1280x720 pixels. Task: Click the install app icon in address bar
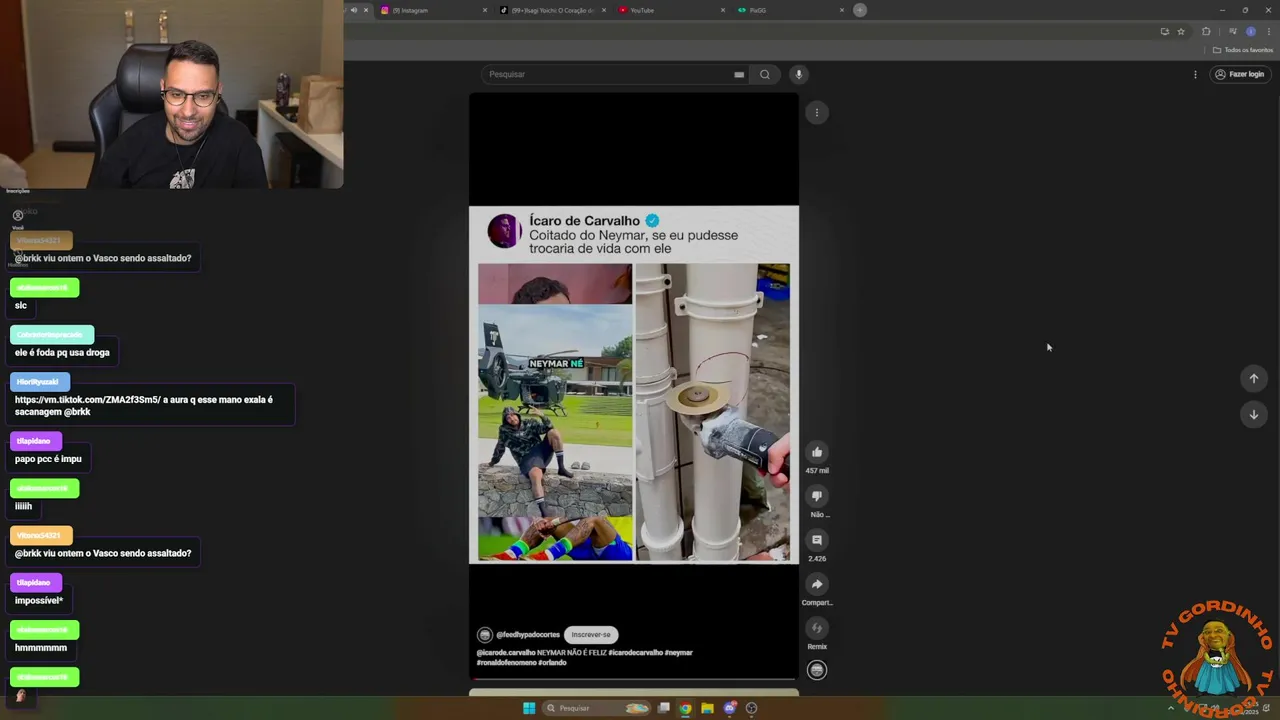tap(1164, 31)
